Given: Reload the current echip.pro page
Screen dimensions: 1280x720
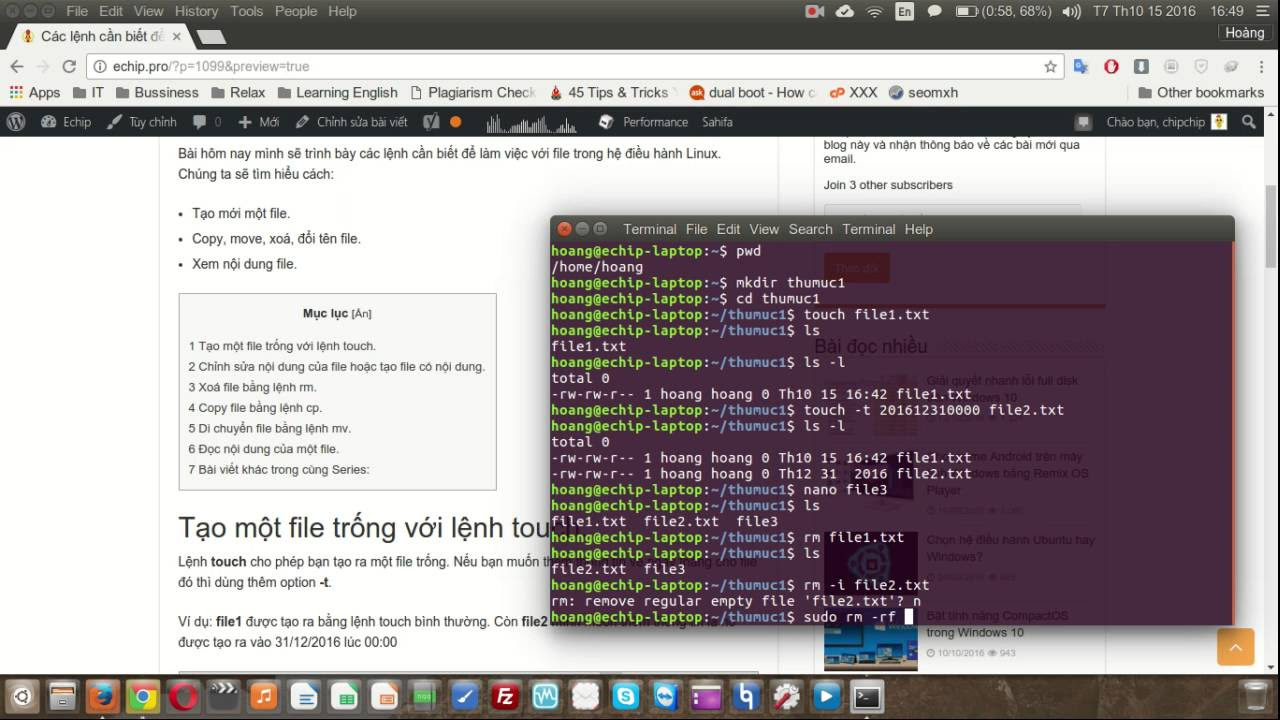Looking at the screenshot, I should pos(69,66).
